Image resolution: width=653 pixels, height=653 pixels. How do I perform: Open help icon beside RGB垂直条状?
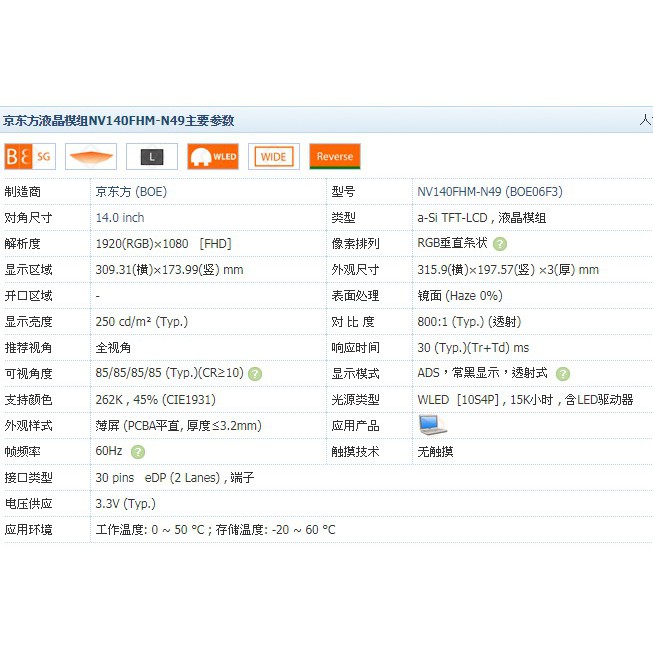pos(500,243)
